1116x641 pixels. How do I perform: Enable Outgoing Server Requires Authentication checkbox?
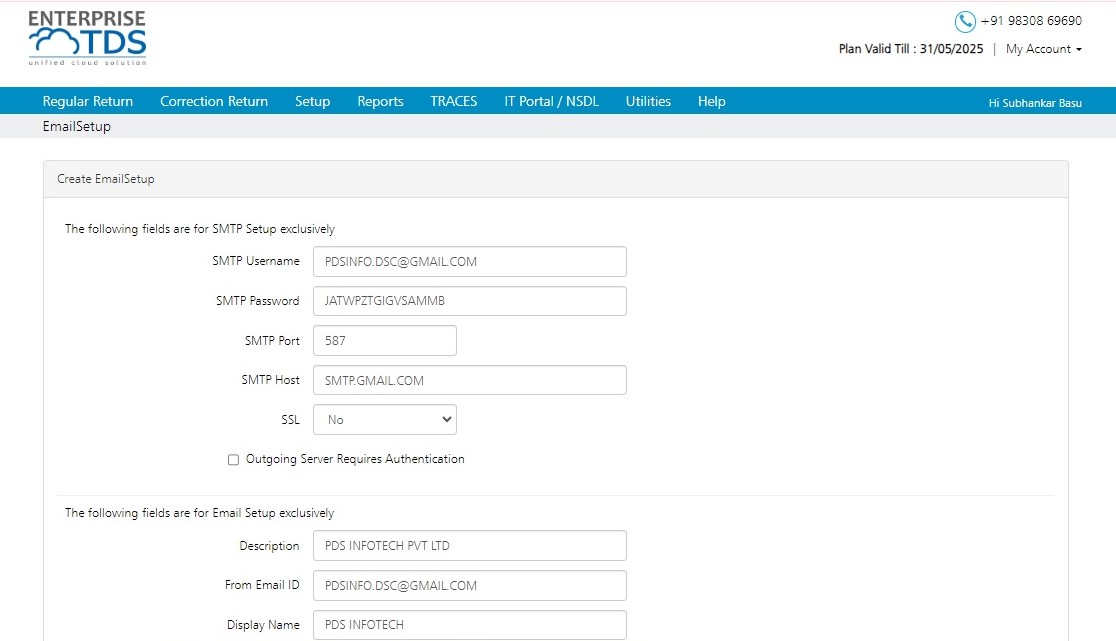(233, 460)
